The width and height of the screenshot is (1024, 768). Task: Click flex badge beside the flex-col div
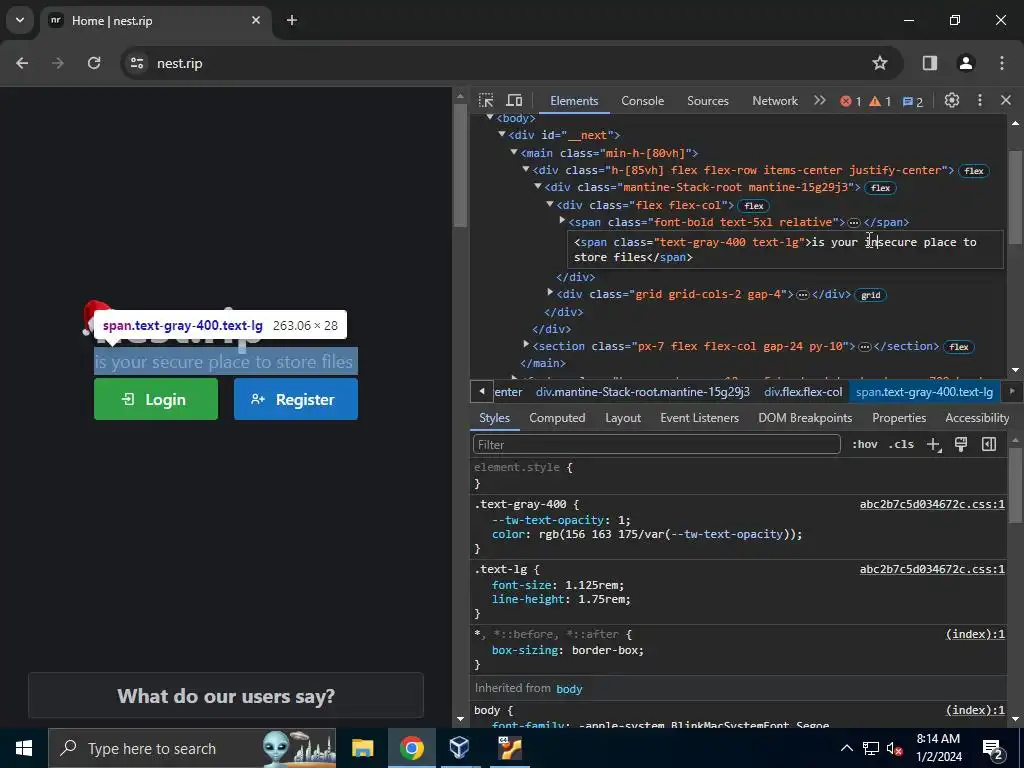click(754, 206)
